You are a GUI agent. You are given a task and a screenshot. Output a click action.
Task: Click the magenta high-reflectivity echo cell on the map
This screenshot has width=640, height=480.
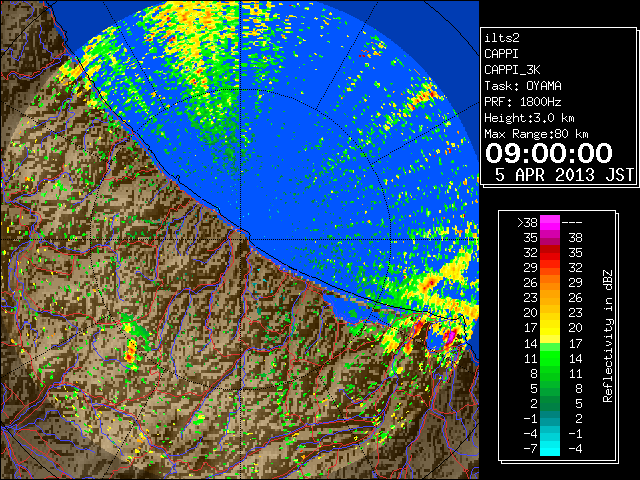coord(451,337)
